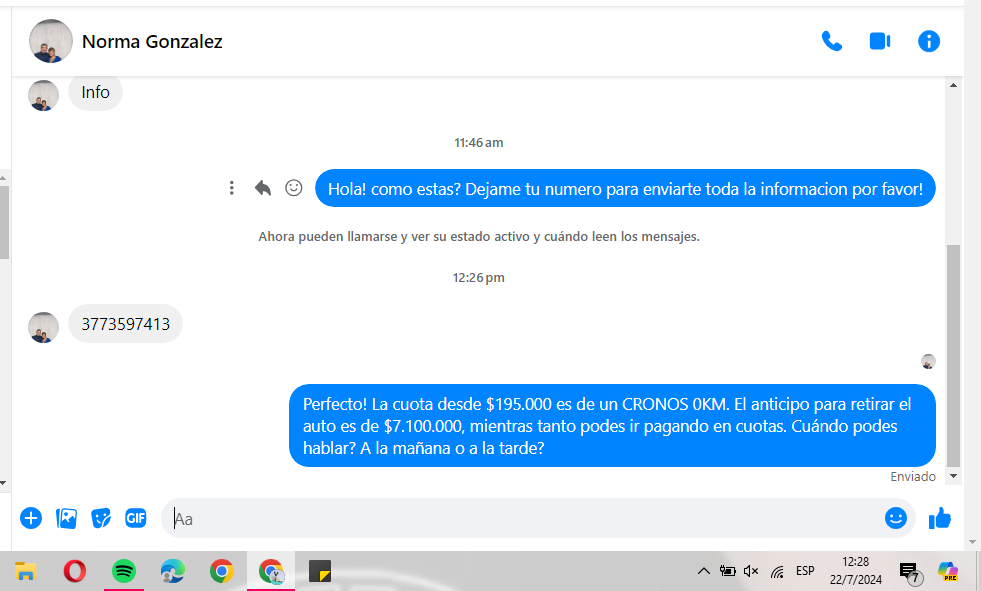
Task: Send a thumbs-up like
Action: pyautogui.click(x=940, y=518)
